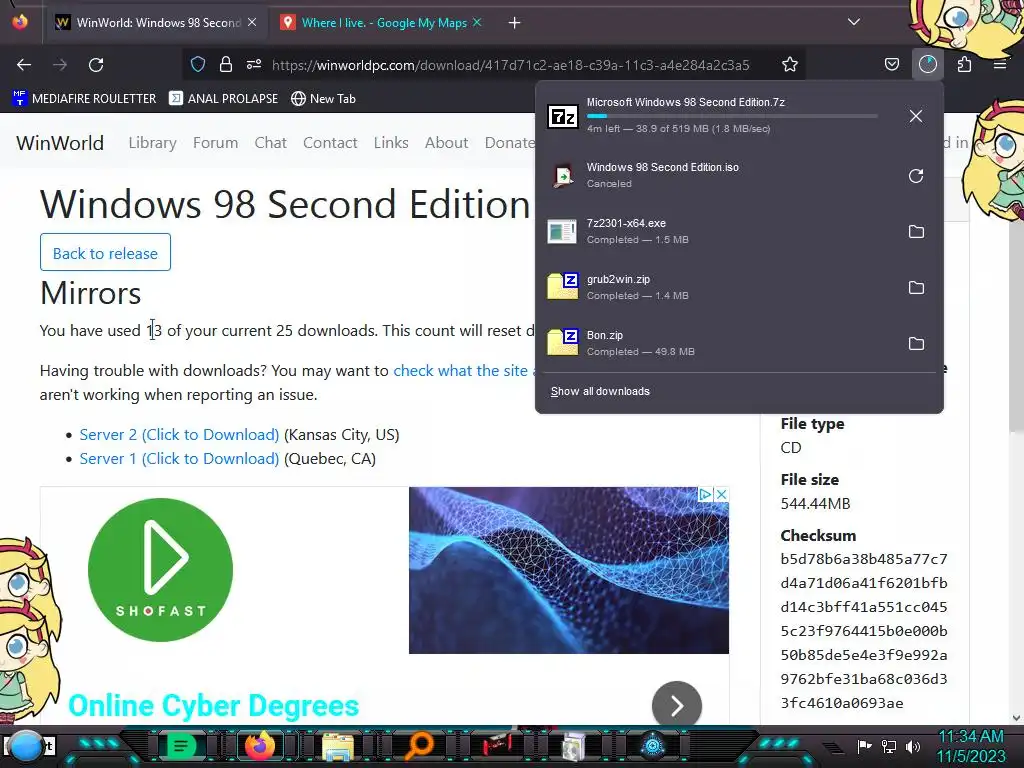This screenshot has width=1024, height=768.
Task: Bookmark this page with the star icon
Action: tap(790, 64)
